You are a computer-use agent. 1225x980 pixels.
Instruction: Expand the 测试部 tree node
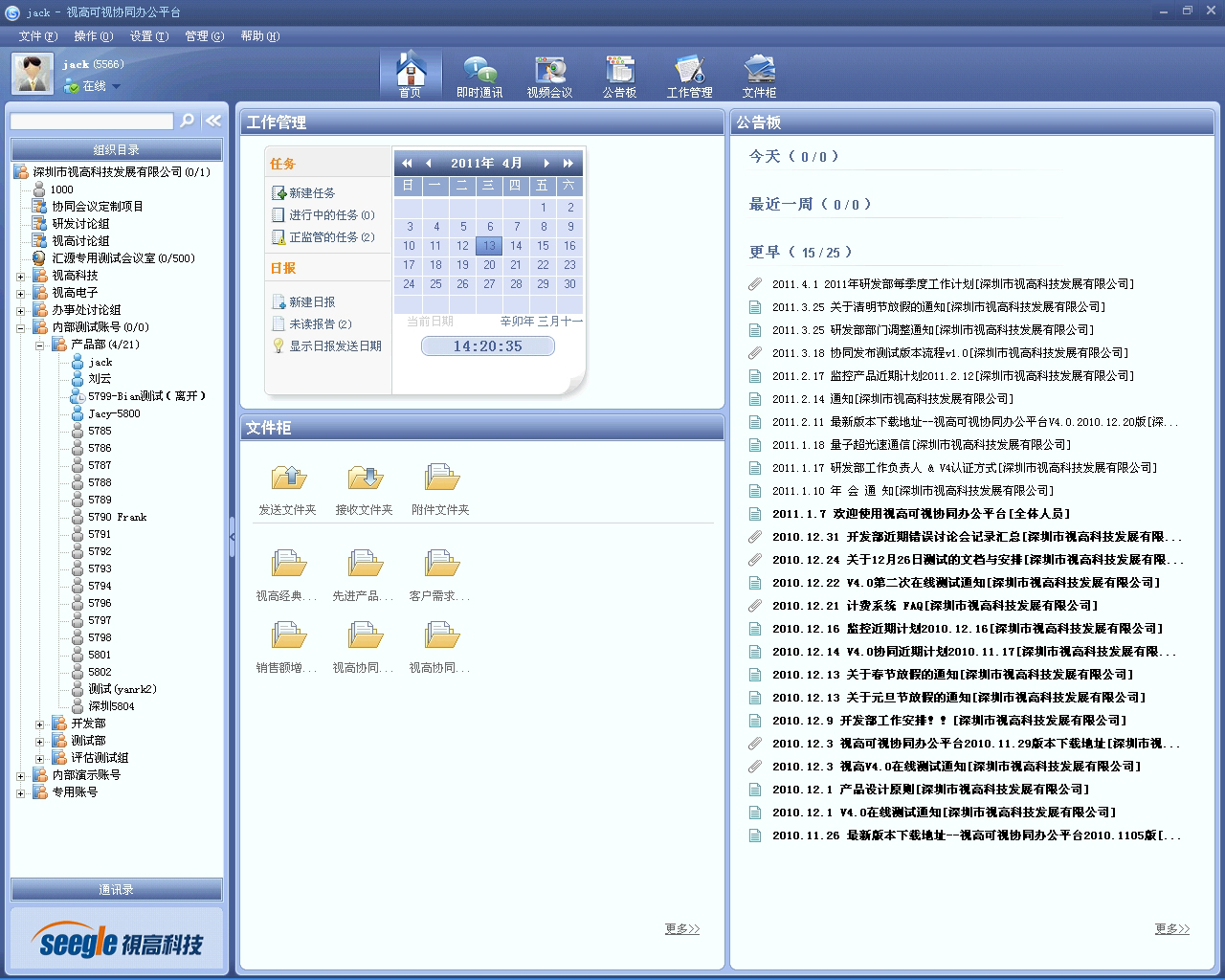tap(39, 742)
